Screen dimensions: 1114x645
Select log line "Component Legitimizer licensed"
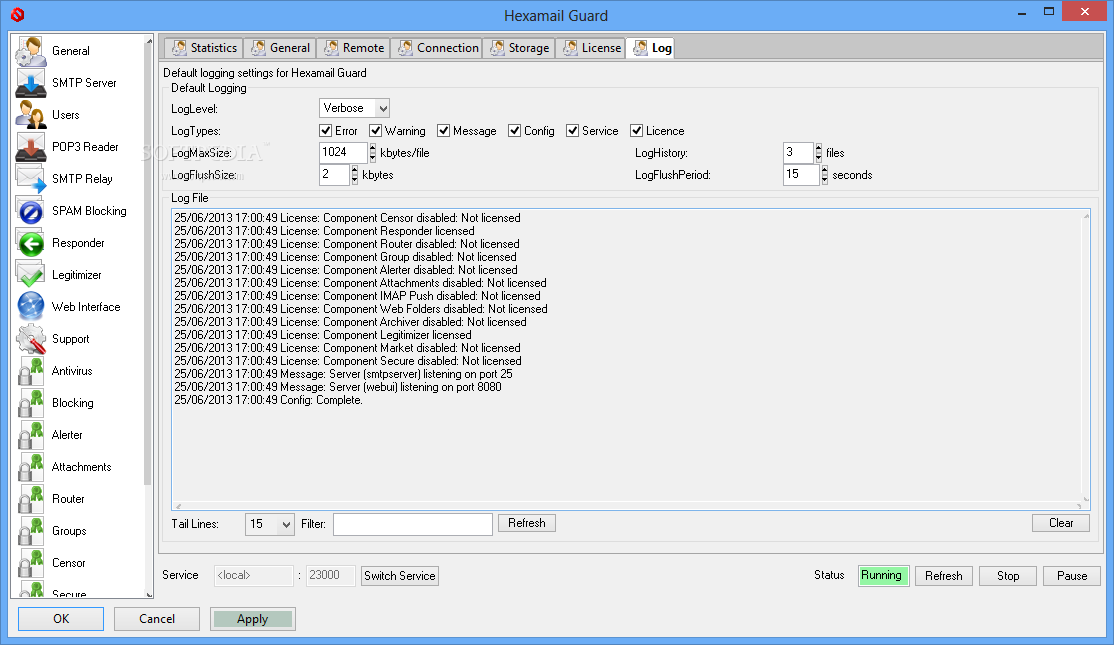(323, 335)
